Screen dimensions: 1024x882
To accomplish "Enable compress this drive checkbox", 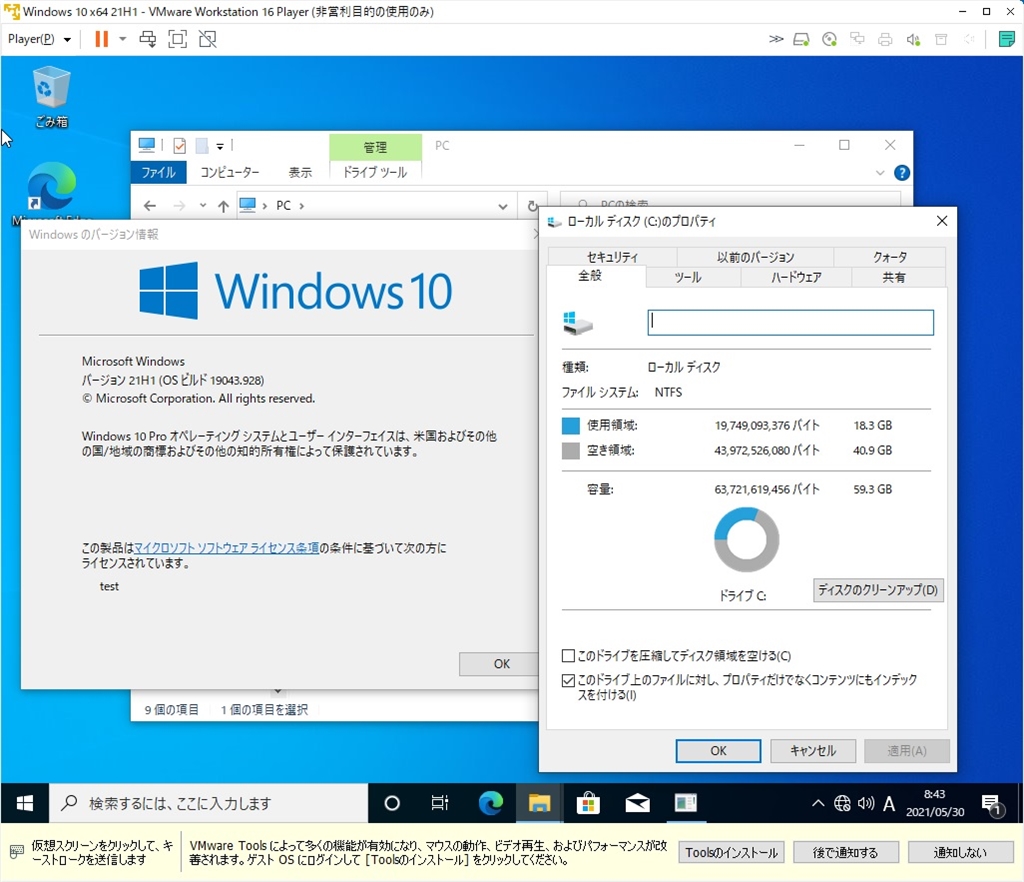I will click(x=568, y=655).
